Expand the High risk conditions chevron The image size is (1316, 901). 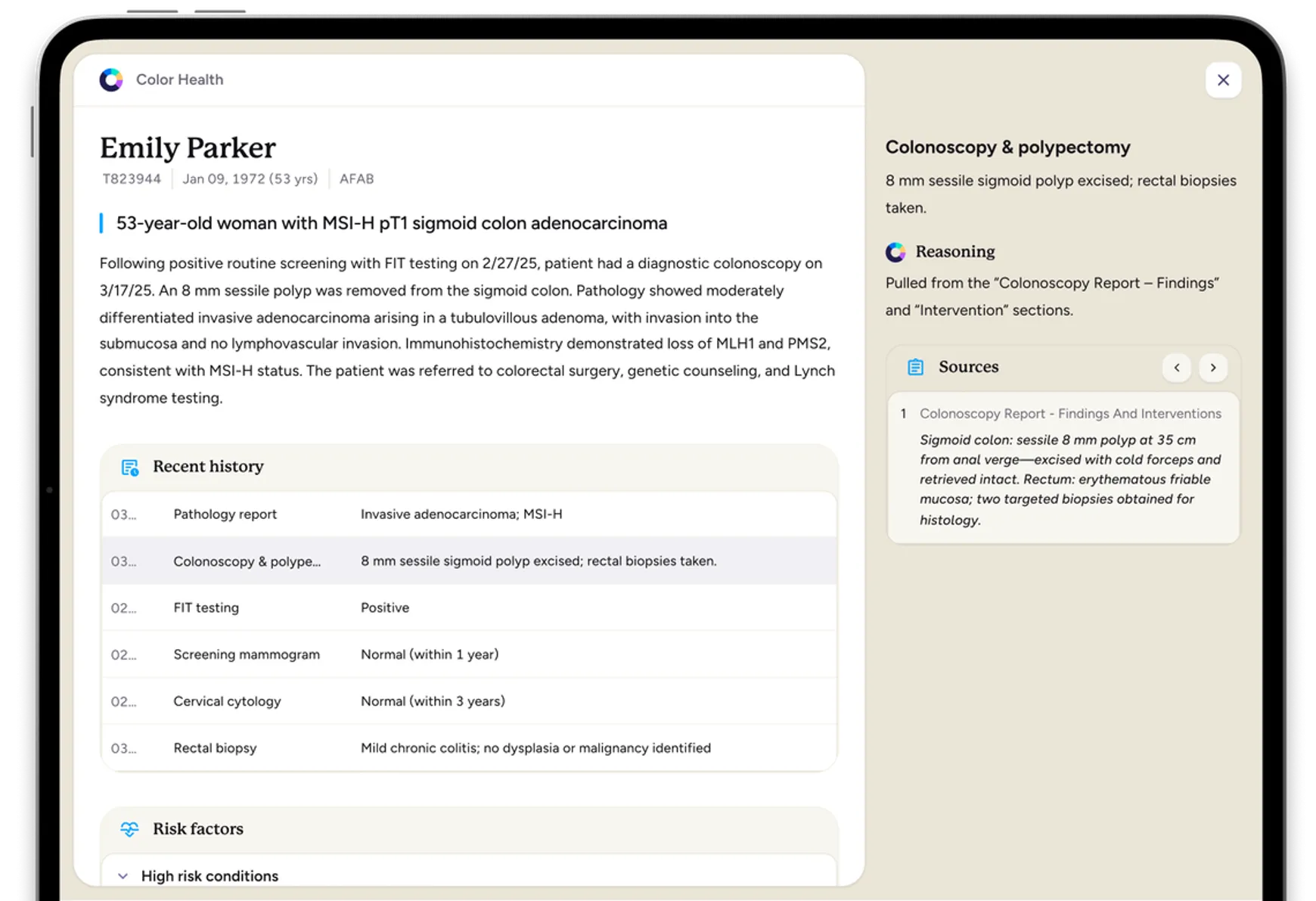(123, 876)
